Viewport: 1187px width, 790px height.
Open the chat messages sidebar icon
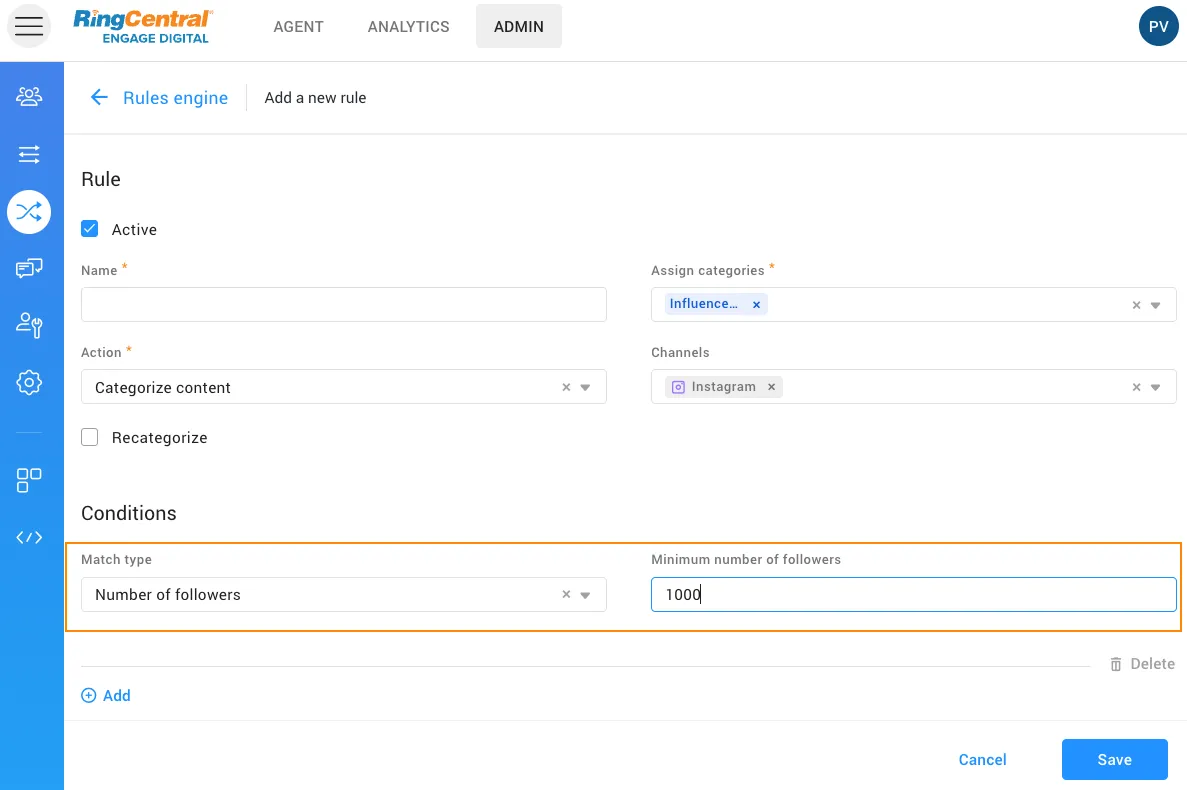pos(29,268)
